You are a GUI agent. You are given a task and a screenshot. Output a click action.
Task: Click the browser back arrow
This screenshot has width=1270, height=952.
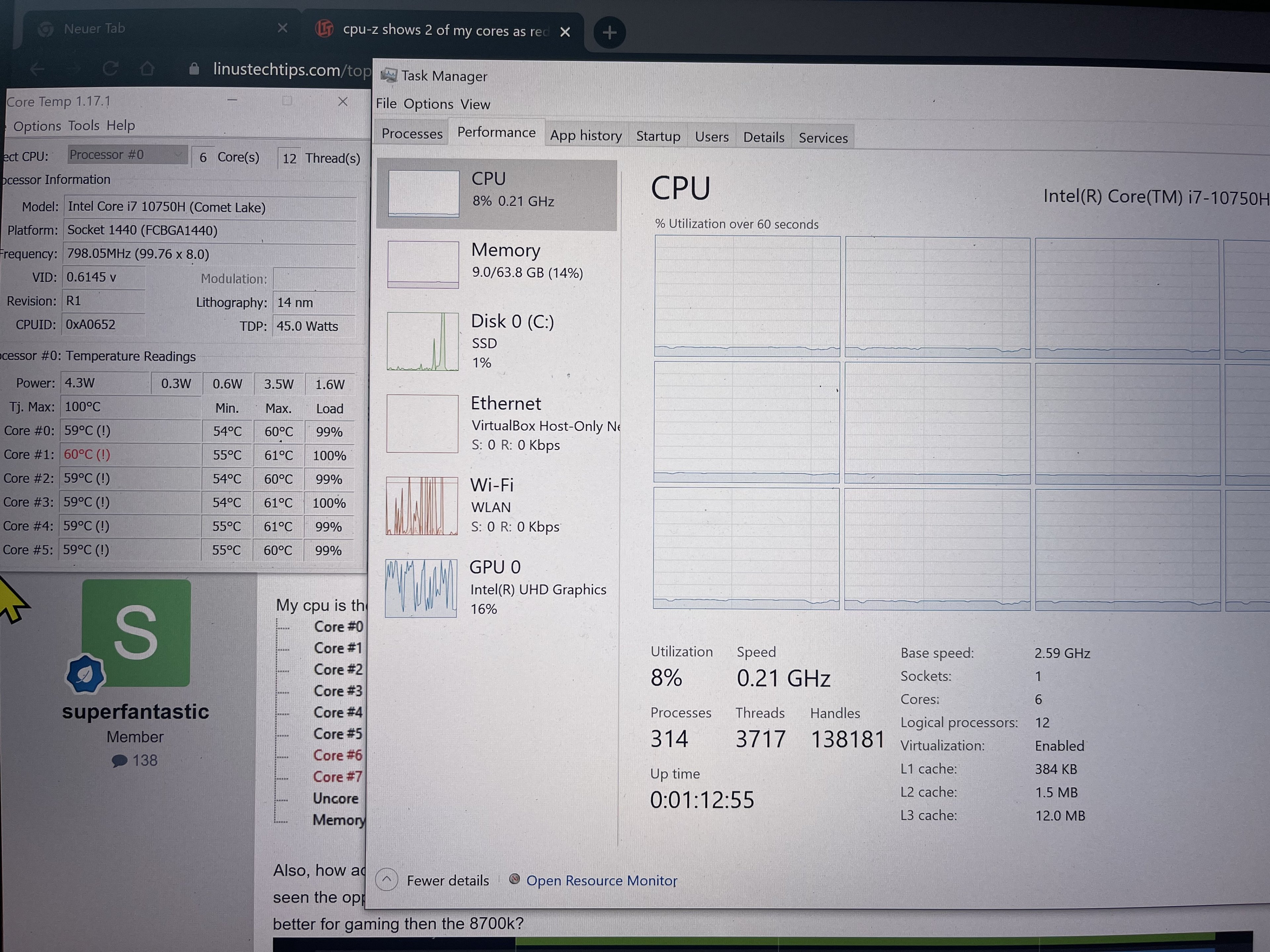(37, 69)
